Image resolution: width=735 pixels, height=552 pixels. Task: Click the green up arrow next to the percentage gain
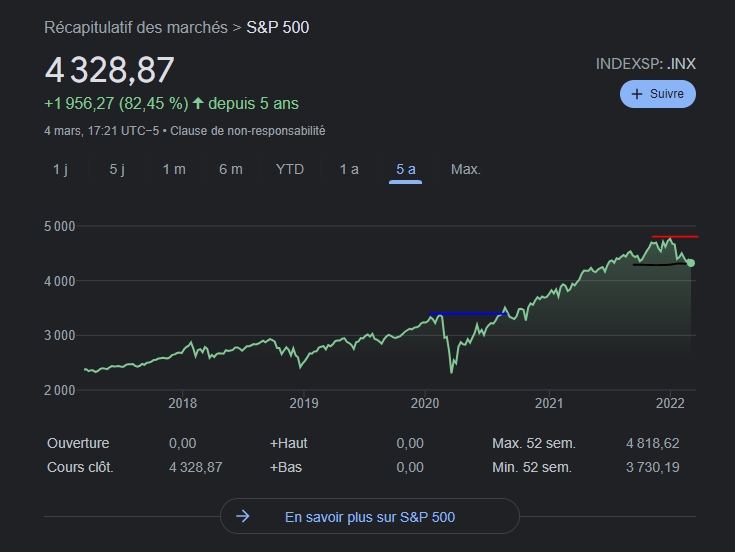click(x=198, y=103)
